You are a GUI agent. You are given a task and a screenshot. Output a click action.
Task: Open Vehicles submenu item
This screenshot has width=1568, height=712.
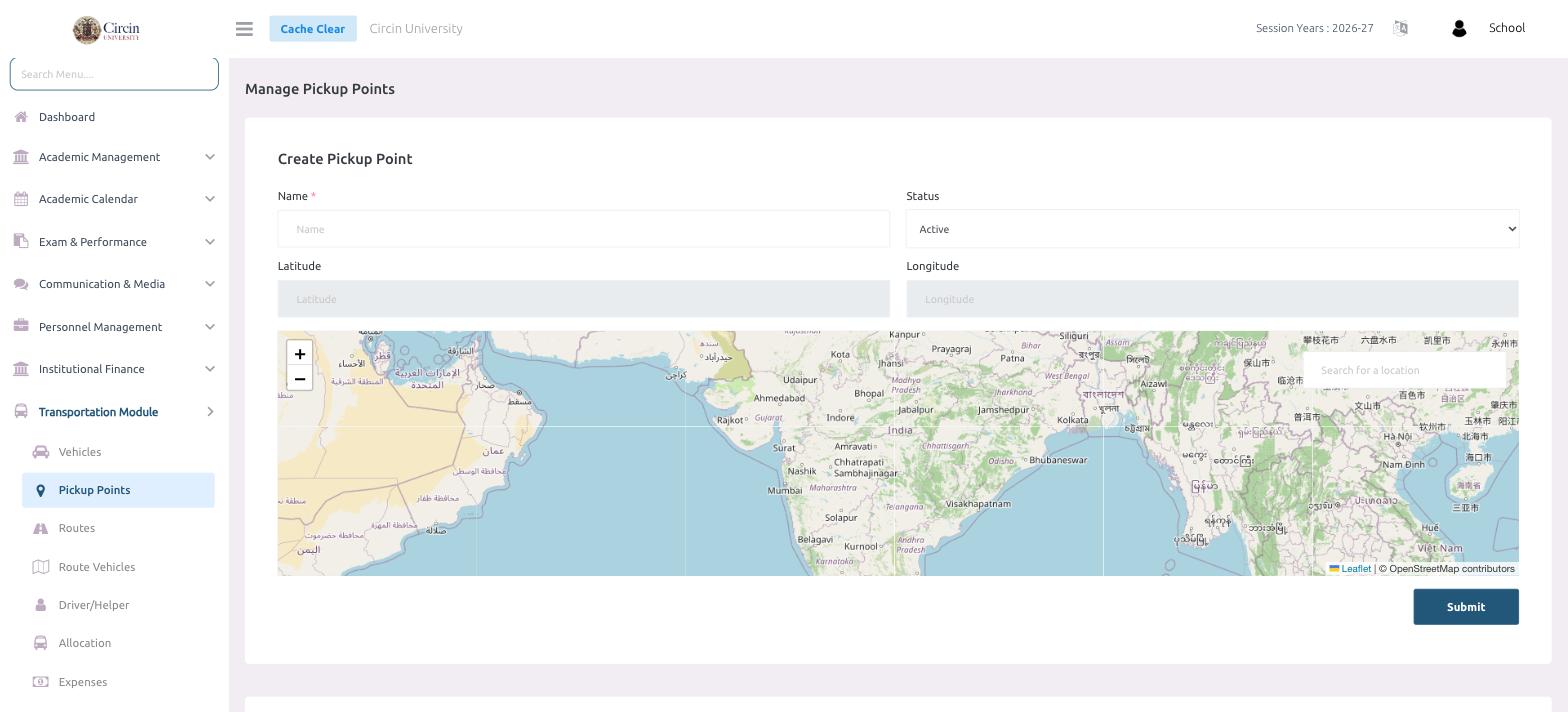(80, 452)
